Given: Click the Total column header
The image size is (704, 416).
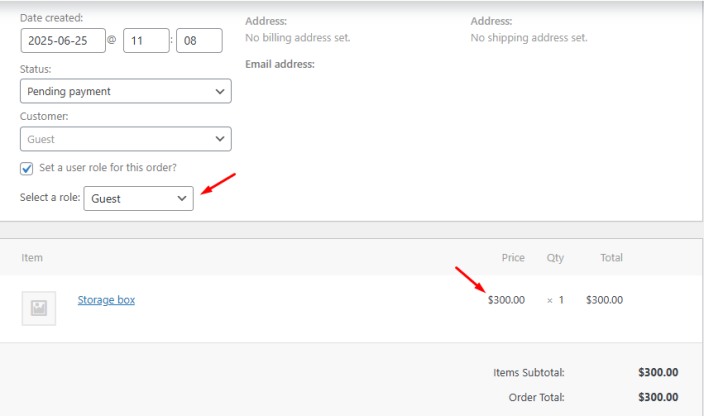Looking at the screenshot, I should coord(611,258).
